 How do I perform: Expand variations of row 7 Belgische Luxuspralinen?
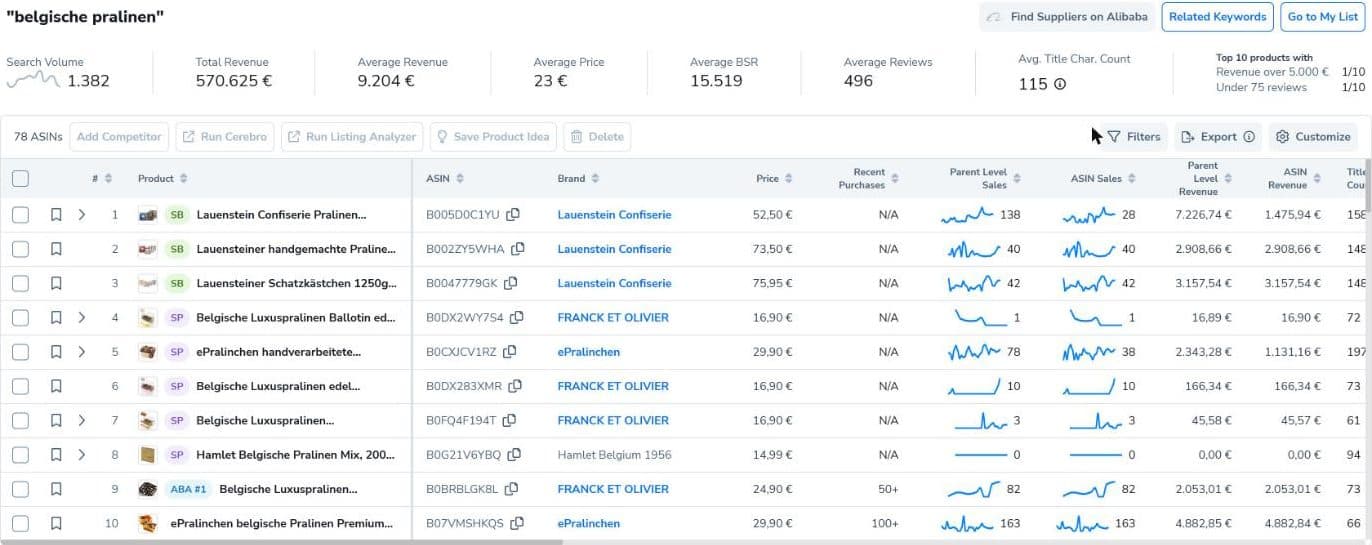(x=82, y=420)
